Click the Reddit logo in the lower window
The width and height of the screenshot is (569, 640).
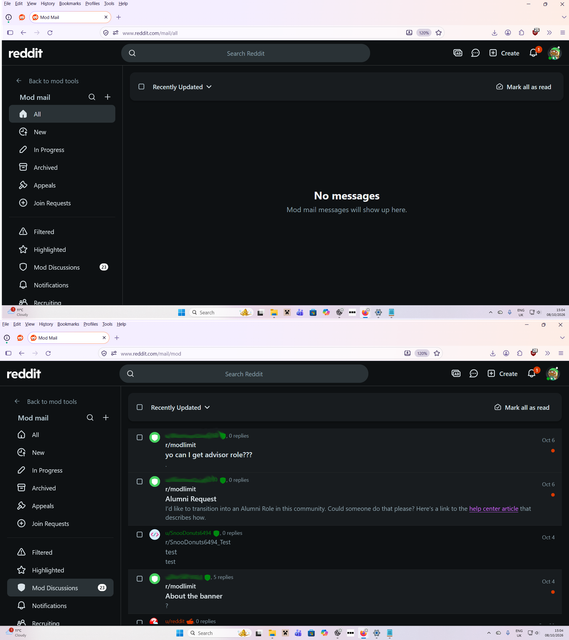coord(24,373)
